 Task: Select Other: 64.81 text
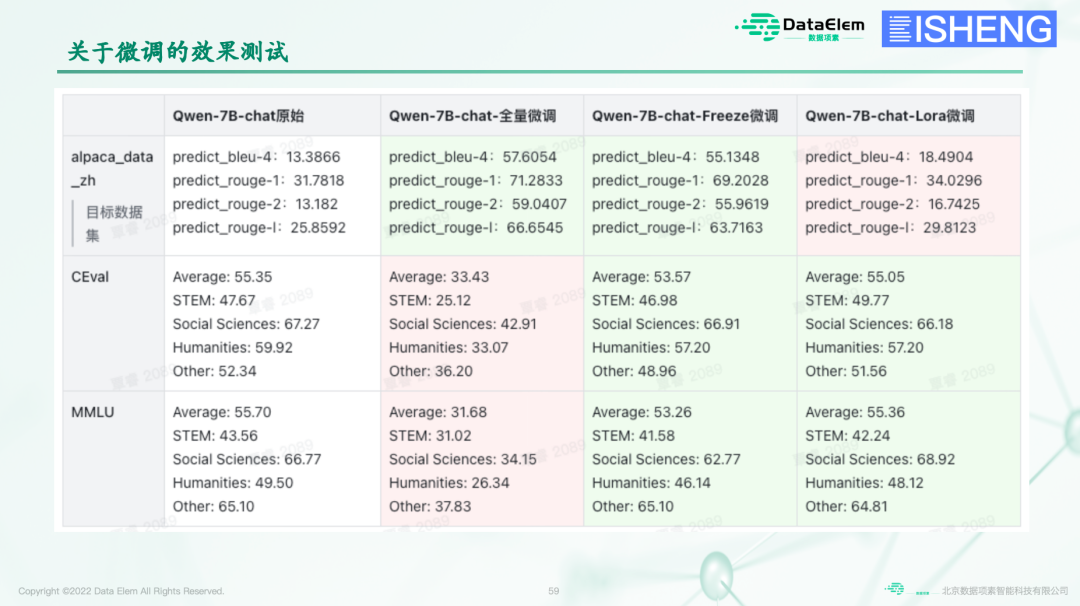(x=847, y=506)
